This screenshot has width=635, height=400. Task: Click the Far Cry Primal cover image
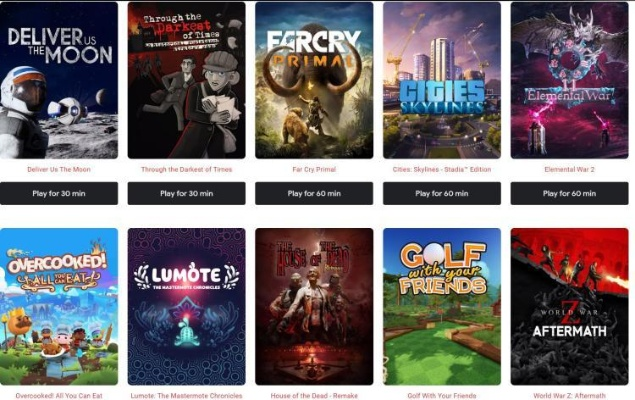(x=314, y=80)
